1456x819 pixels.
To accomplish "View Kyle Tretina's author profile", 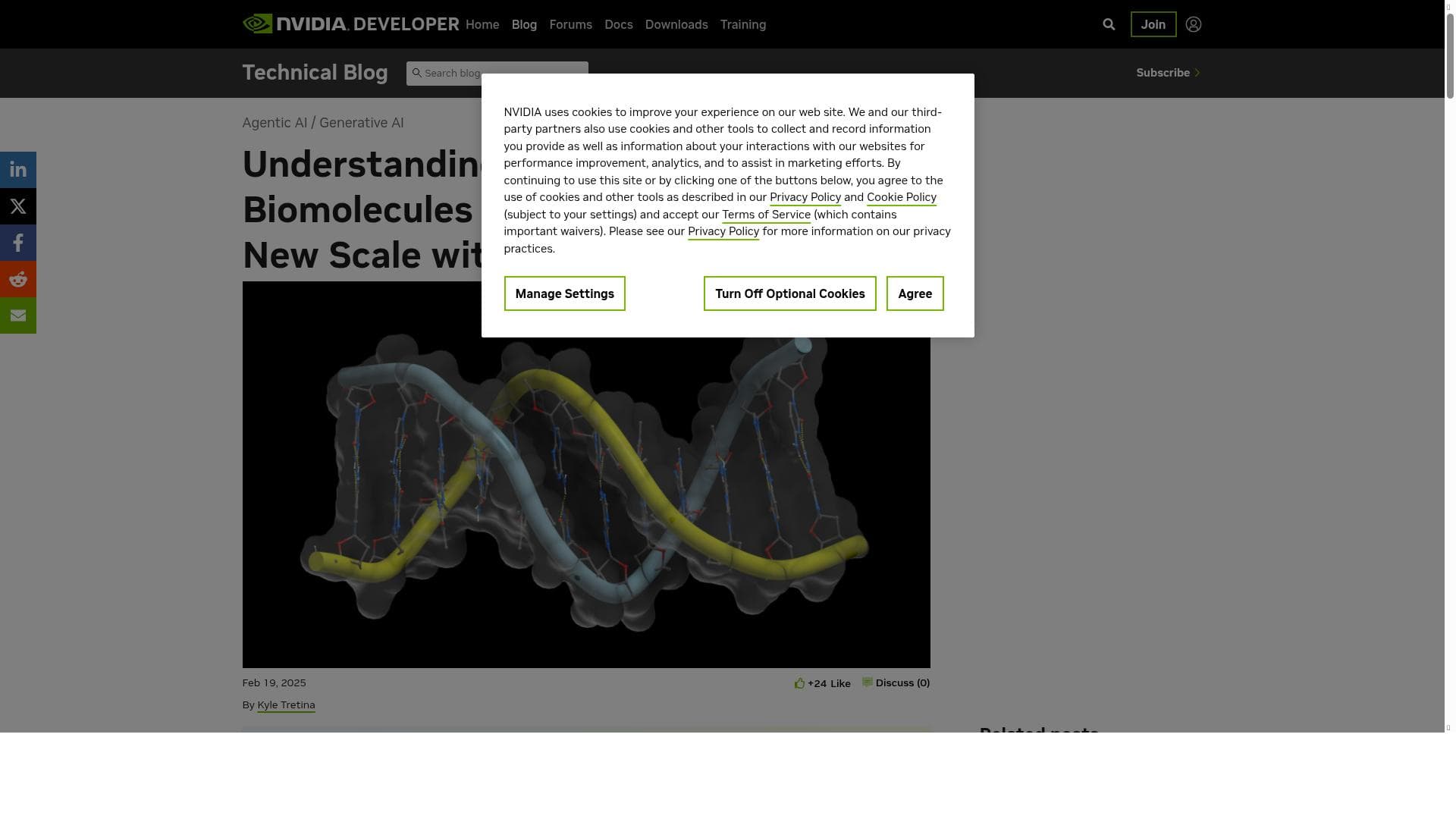I will point(286,704).
